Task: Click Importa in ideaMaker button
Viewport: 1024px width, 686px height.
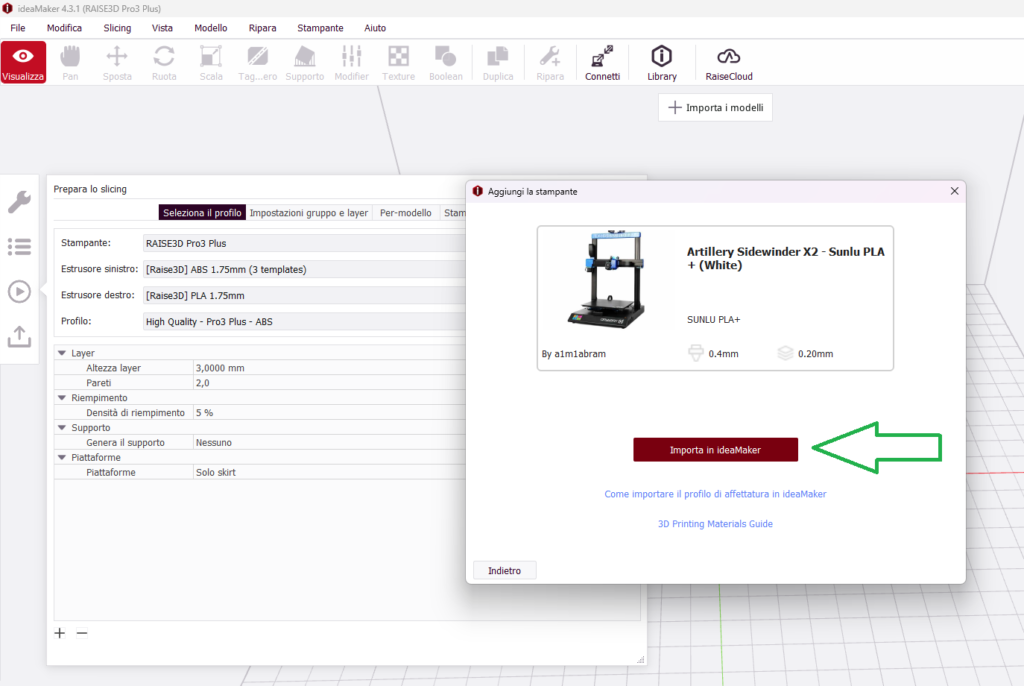Action: click(715, 449)
